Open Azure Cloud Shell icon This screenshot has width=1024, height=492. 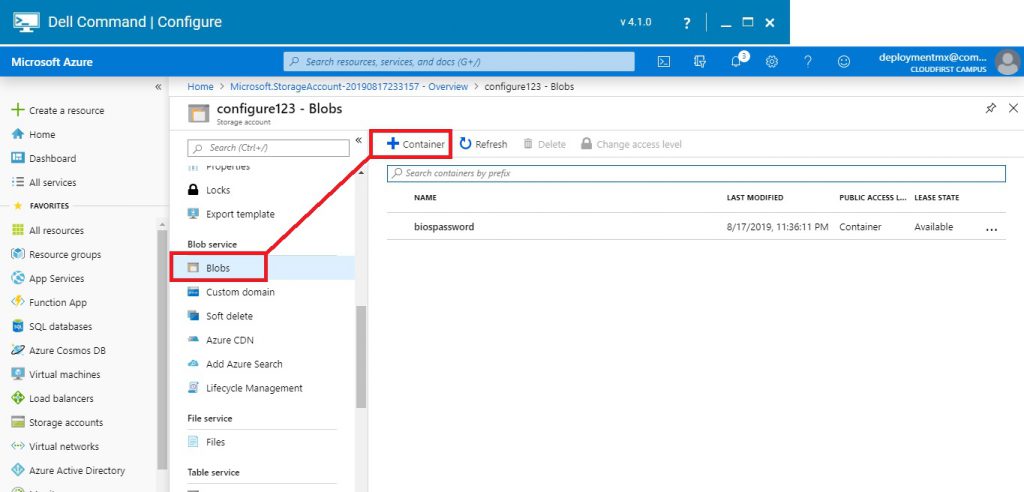(663, 62)
